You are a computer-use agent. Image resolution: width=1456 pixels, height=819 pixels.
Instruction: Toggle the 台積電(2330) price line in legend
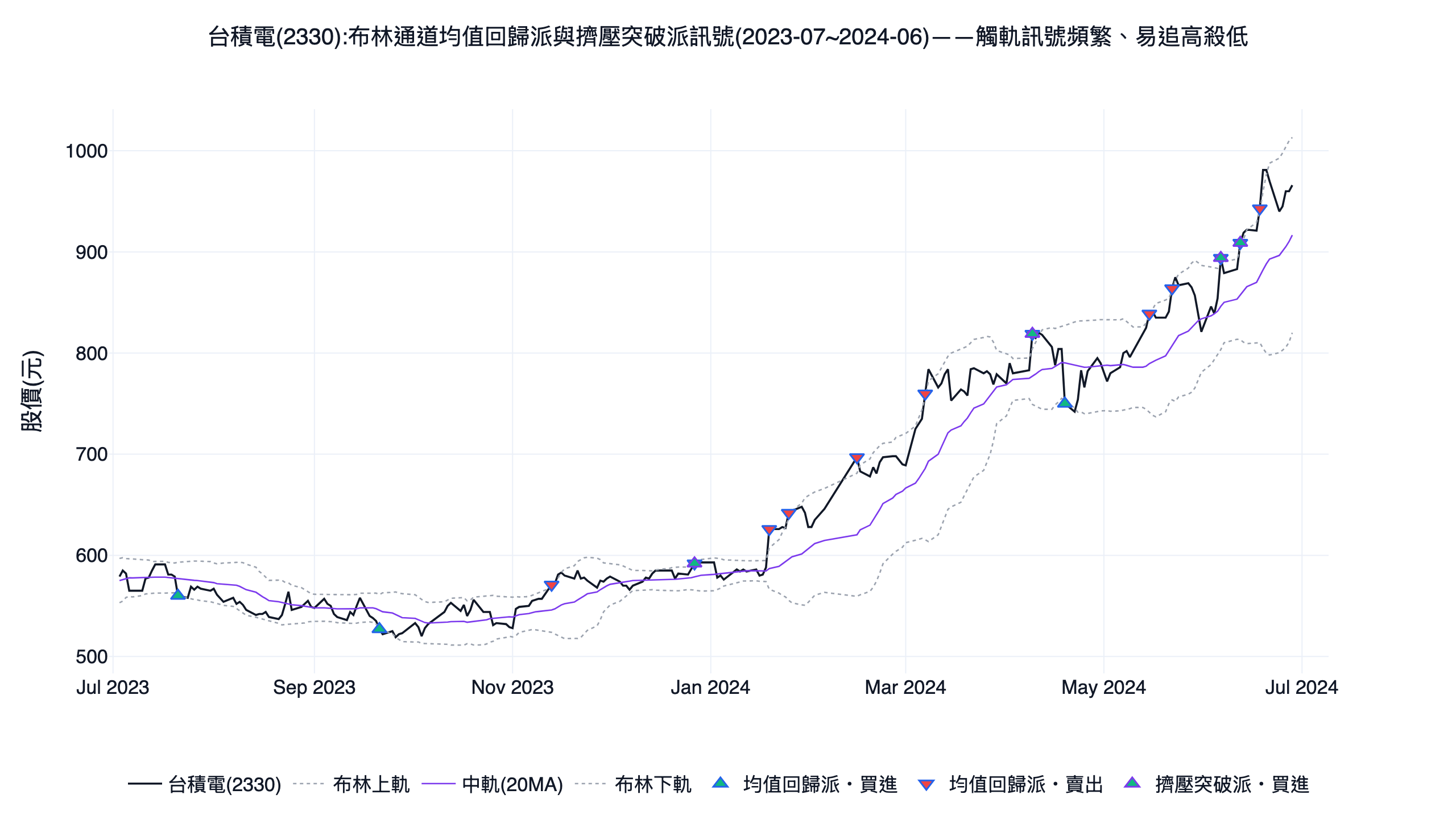tap(205, 785)
